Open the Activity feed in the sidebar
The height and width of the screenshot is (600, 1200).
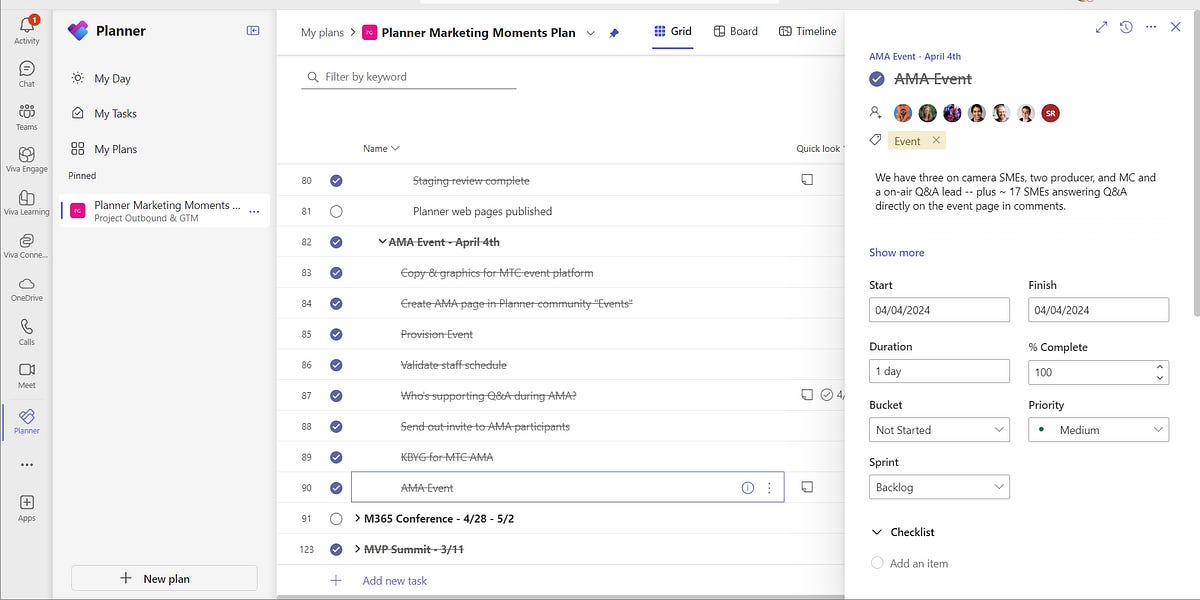(26, 27)
